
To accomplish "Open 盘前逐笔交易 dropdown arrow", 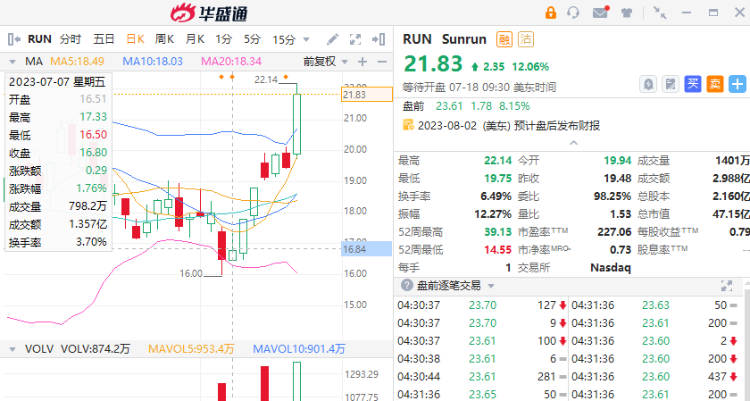I will point(491,286).
